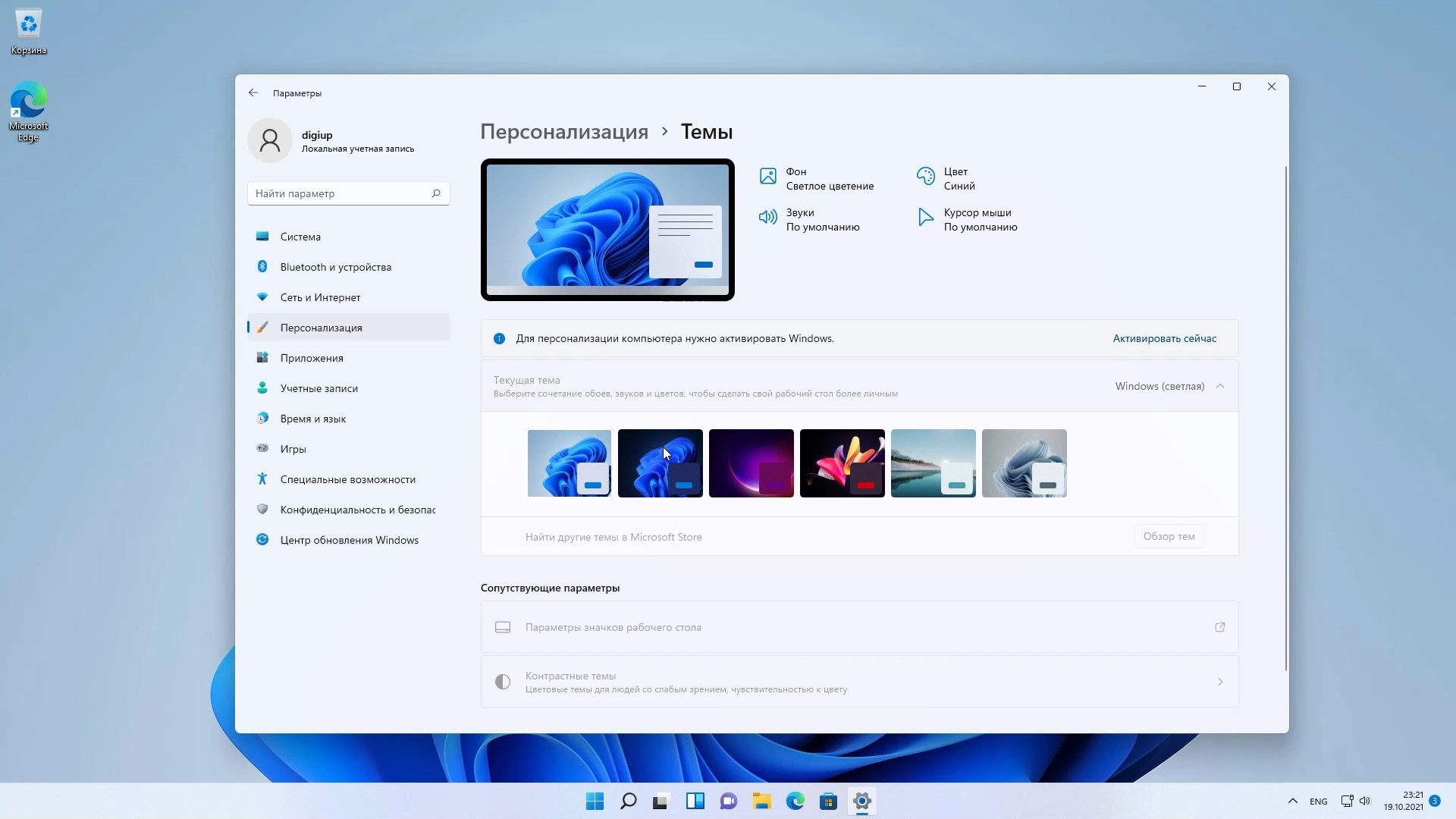Choose the pink flower theme thumbnail
This screenshot has height=819, width=1456.
click(842, 463)
